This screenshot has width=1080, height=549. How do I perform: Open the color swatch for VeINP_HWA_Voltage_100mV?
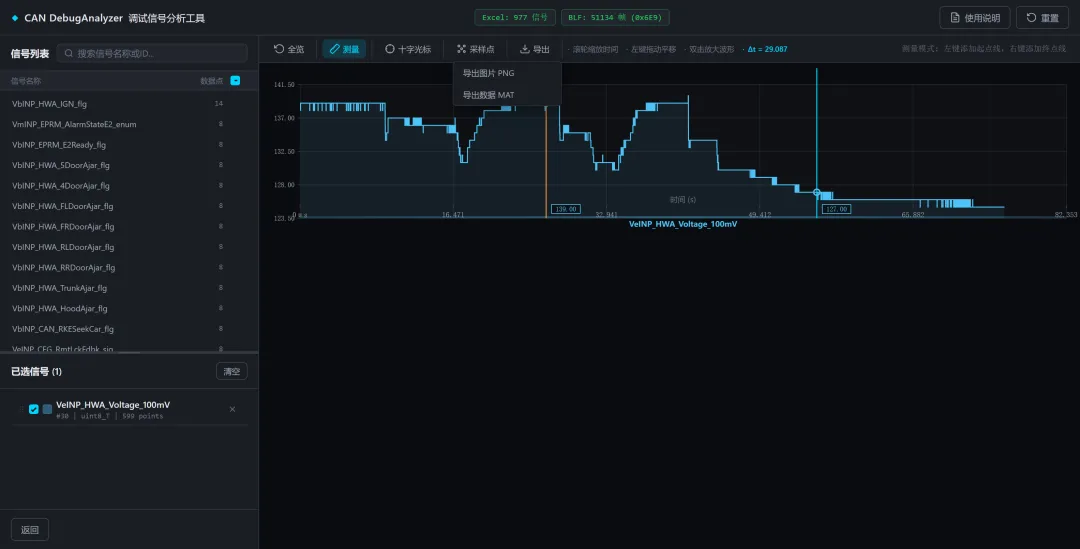coord(48,409)
